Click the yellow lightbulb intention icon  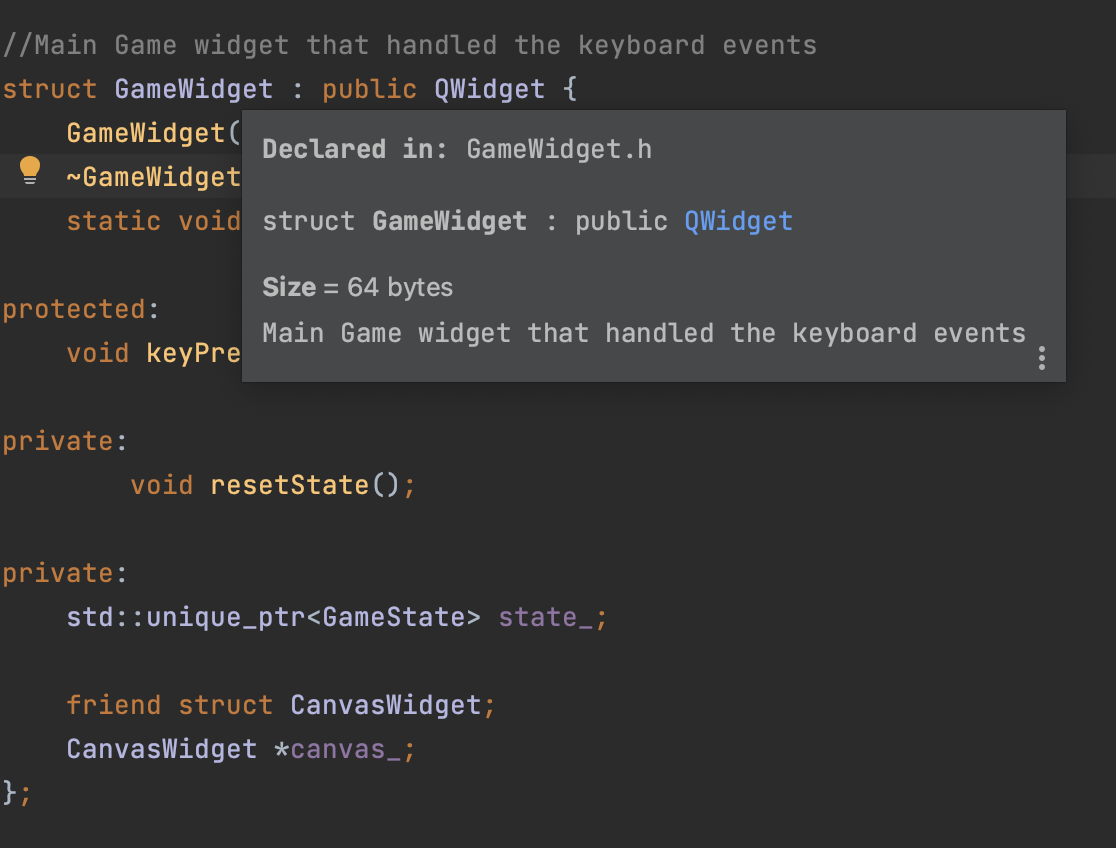tap(30, 170)
